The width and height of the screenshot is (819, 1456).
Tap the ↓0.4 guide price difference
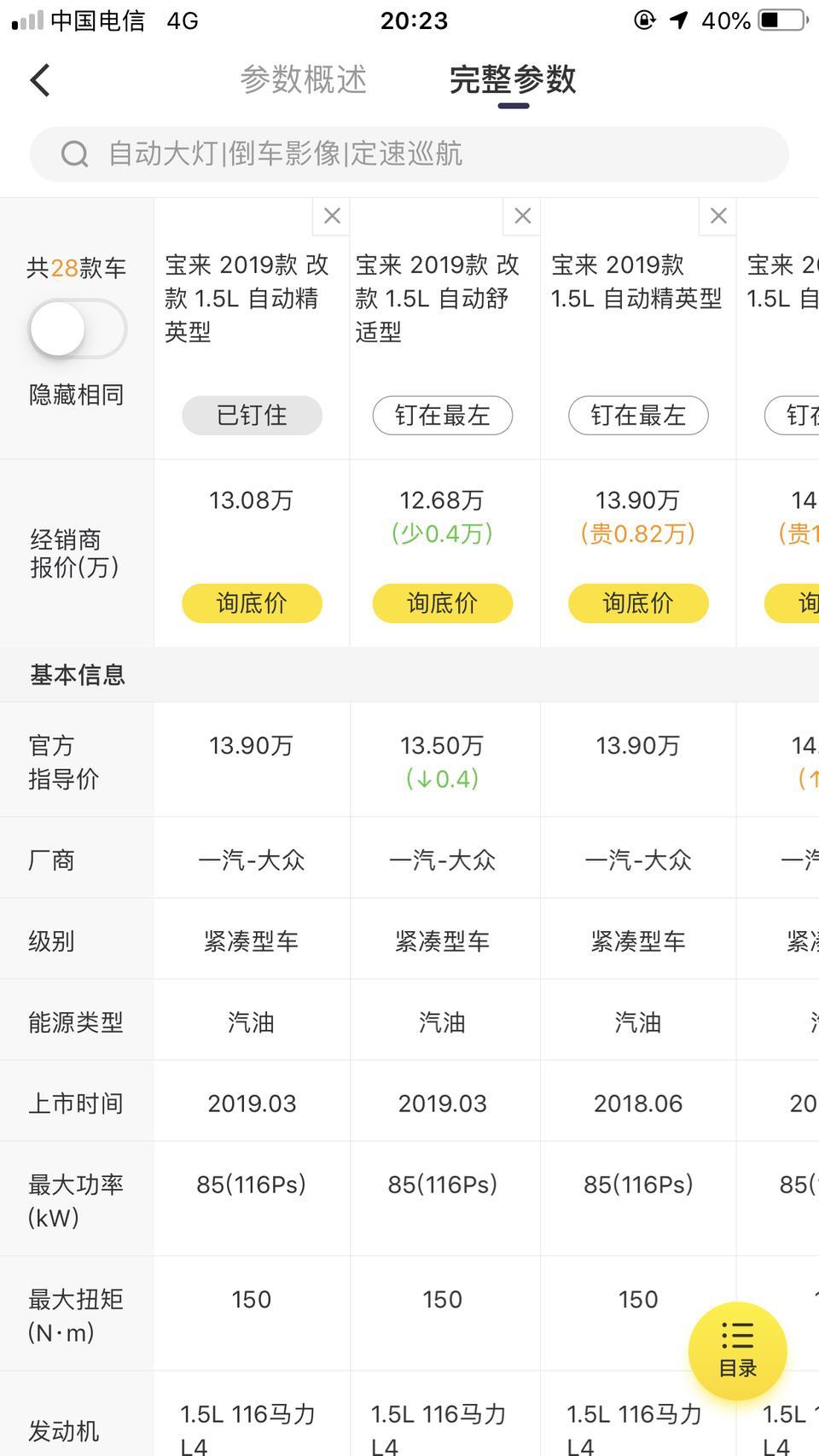[x=442, y=778]
